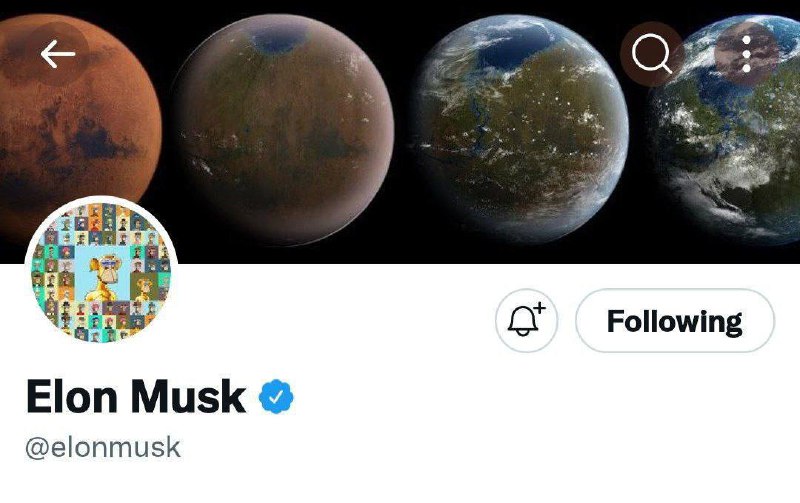Open the banner at the green ocean planet
The height and width of the screenshot is (503, 800).
518,129
